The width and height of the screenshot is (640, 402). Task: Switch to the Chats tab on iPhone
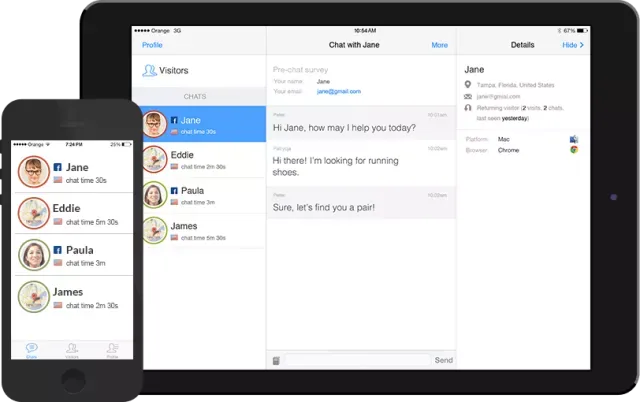click(31, 350)
